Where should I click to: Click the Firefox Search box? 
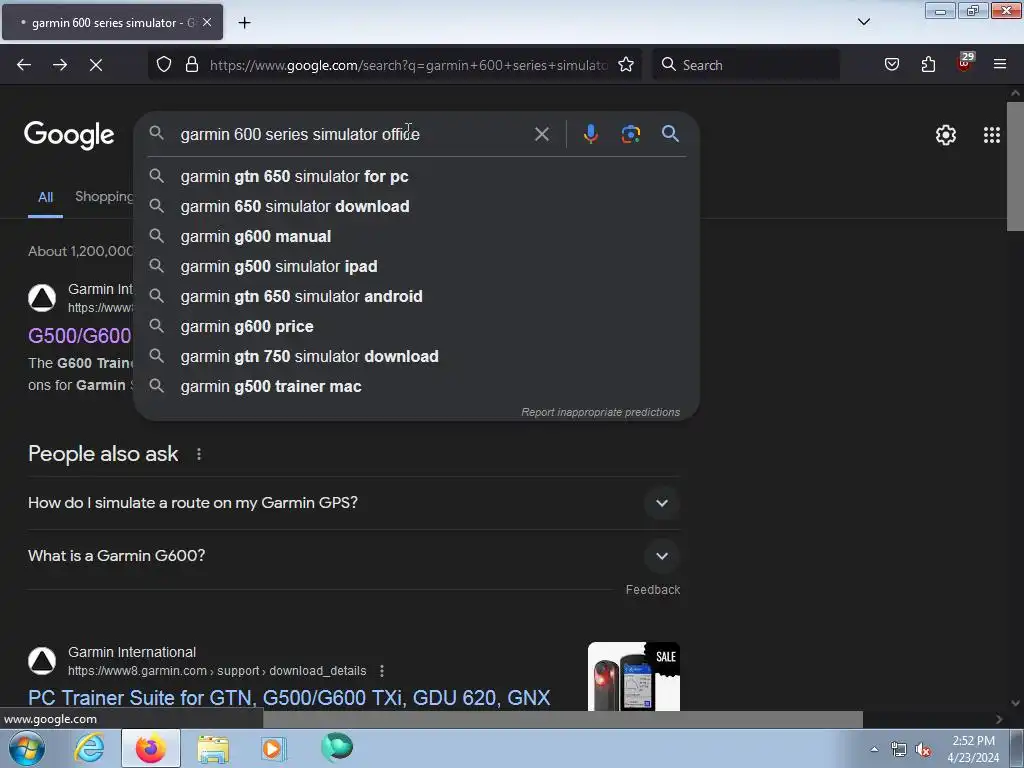[x=746, y=65]
